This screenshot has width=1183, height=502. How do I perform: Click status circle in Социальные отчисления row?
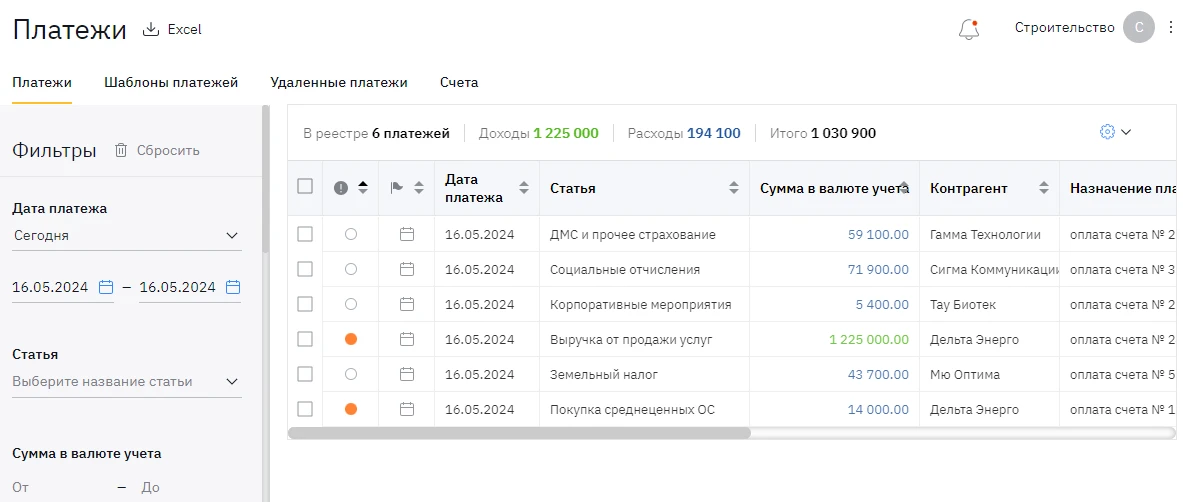351,269
